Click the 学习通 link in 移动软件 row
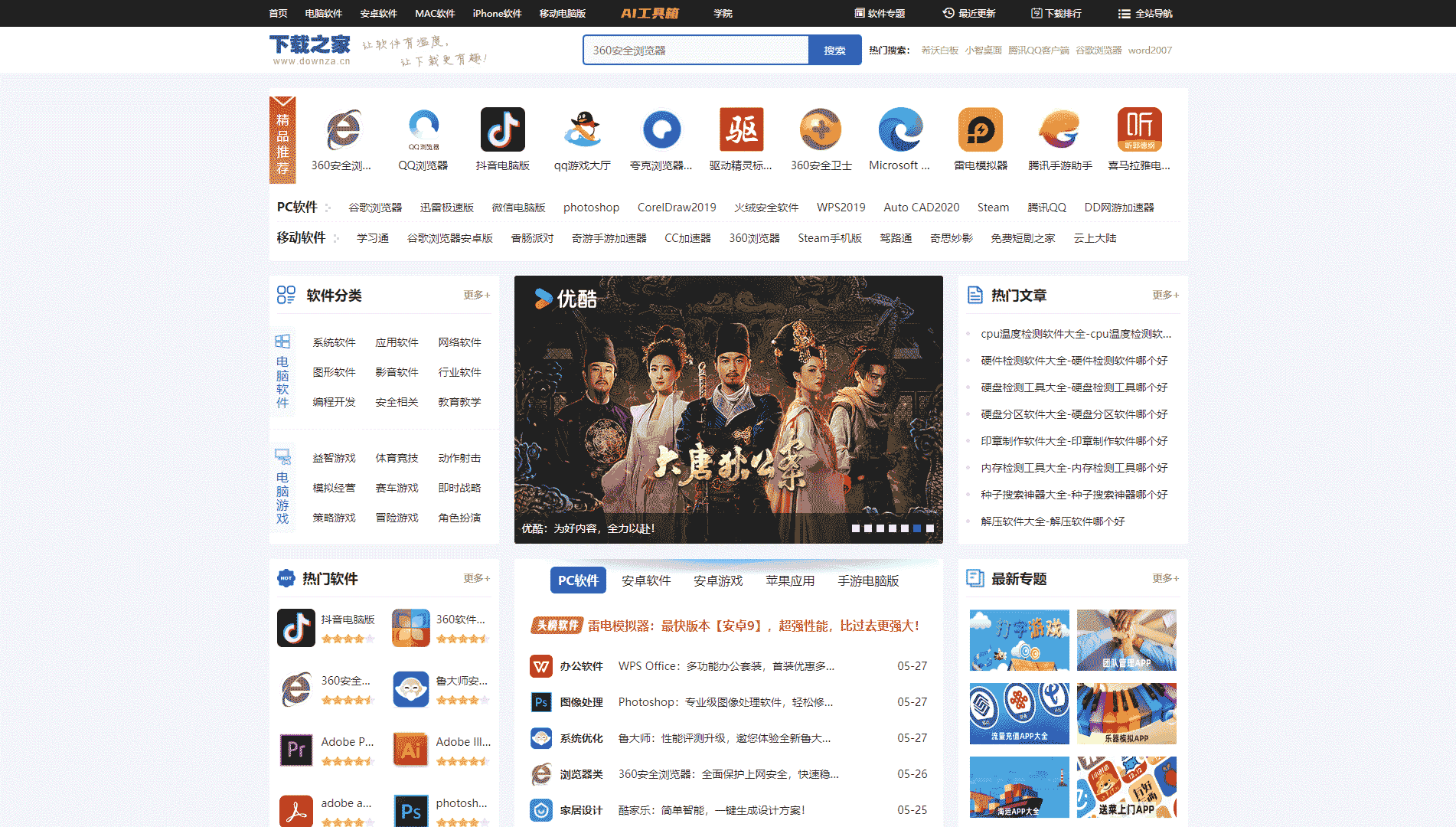The width and height of the screenshot is (1456, 827). (373, 238)
